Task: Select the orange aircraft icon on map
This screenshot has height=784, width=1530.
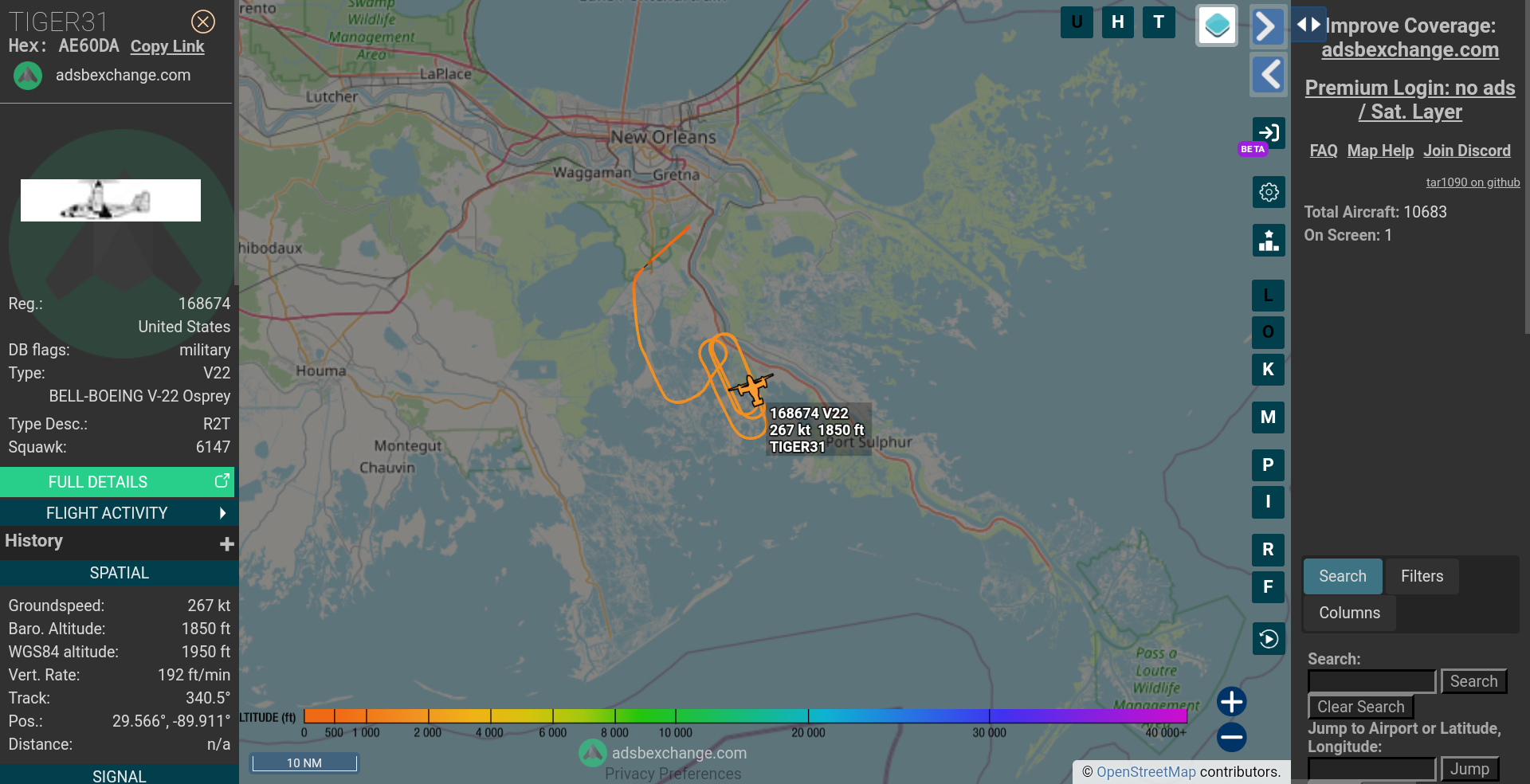Action: pos(751,389)
